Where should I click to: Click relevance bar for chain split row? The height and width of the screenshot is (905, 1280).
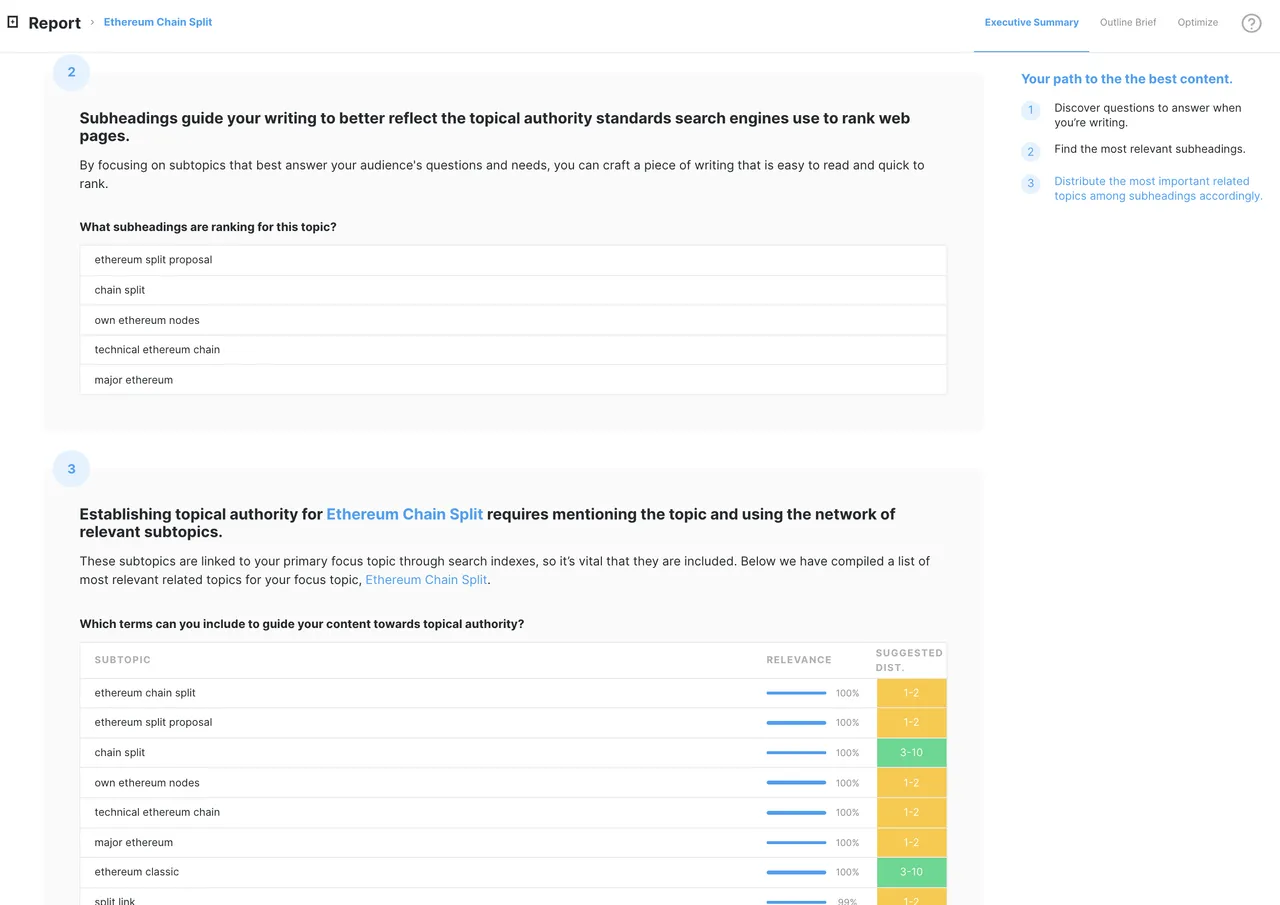(x=796, y=753)
